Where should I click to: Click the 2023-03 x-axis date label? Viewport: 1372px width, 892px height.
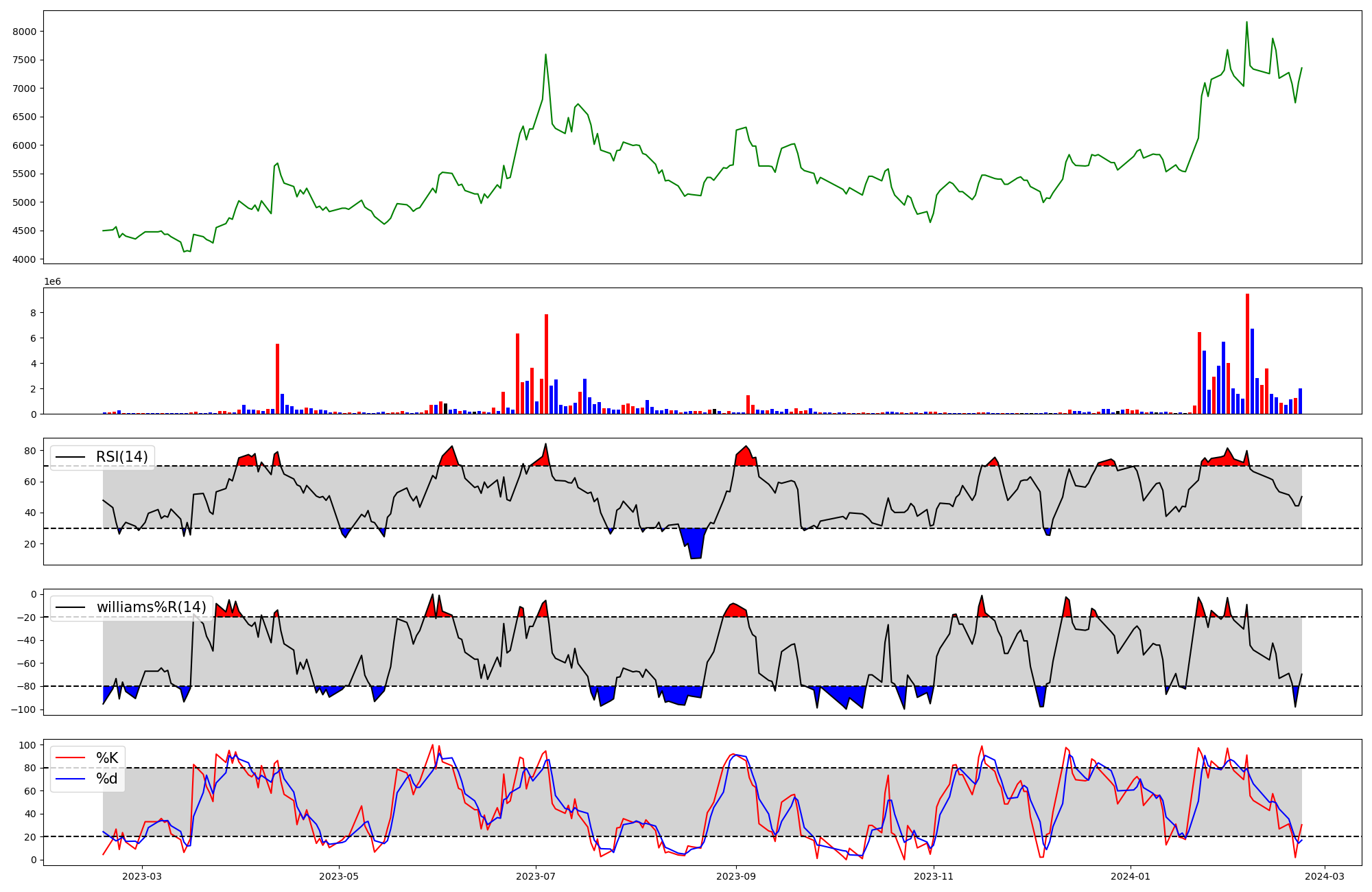click(x=142, y=876)
